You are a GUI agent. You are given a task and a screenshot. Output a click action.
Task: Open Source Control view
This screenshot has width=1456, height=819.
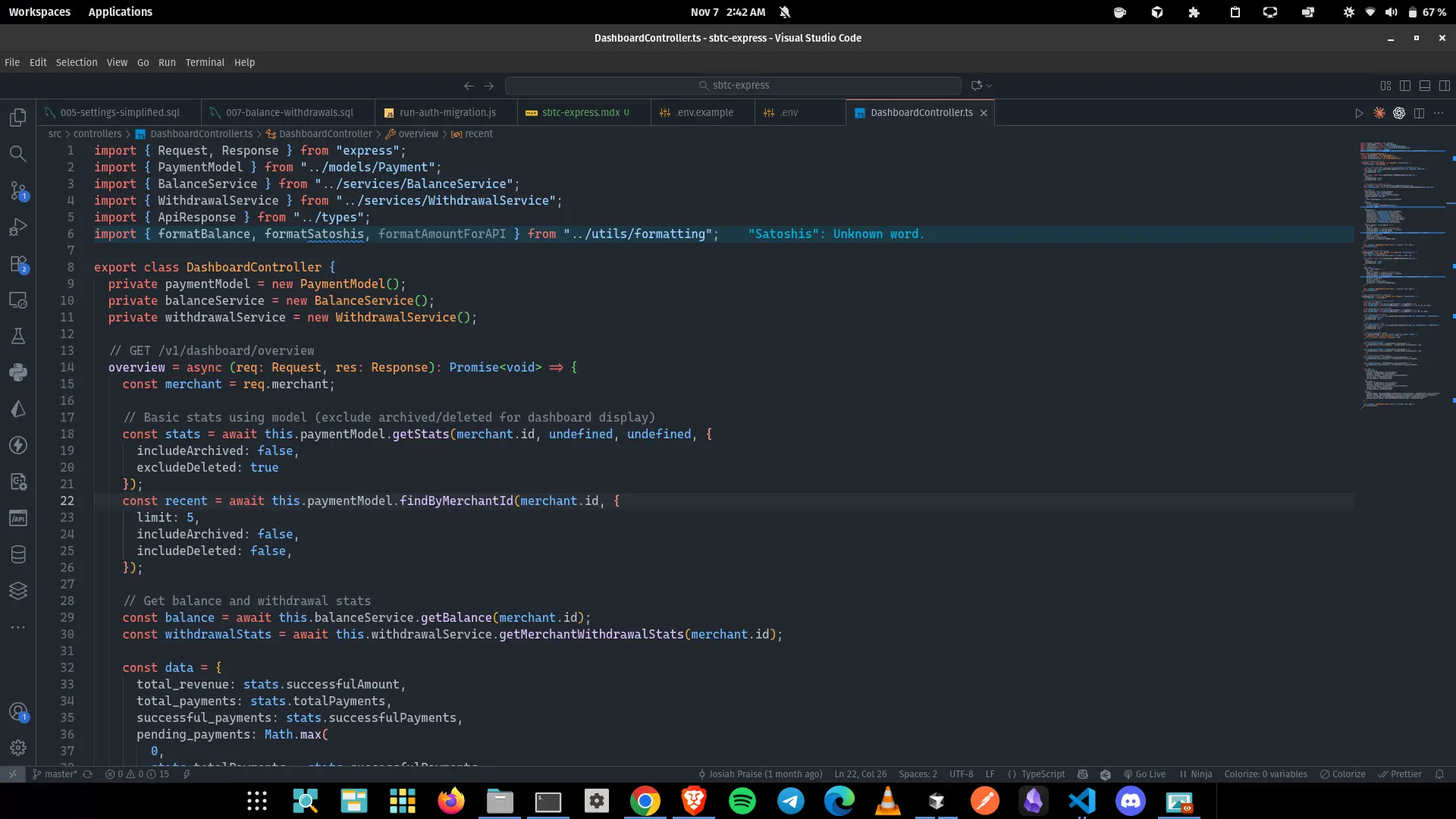pos(18,190)
